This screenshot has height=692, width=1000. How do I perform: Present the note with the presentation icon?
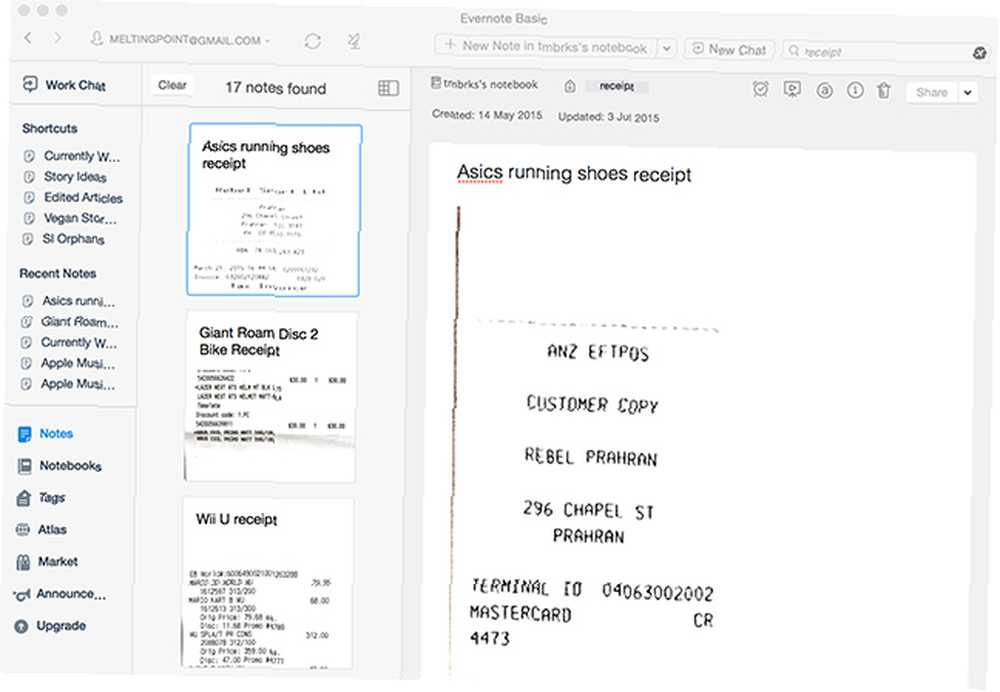point(792,89)
